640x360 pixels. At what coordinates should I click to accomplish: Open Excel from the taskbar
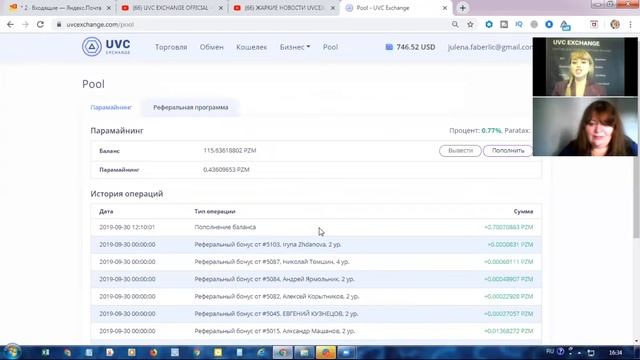click(x=45, y=352)
